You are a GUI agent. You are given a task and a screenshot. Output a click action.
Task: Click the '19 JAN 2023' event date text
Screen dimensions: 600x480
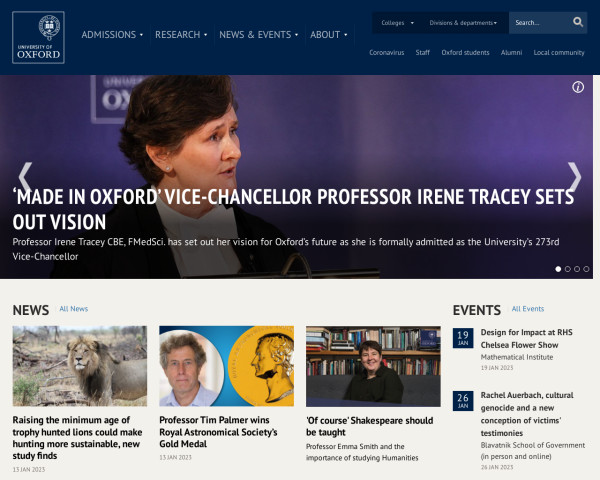(497, 368)
